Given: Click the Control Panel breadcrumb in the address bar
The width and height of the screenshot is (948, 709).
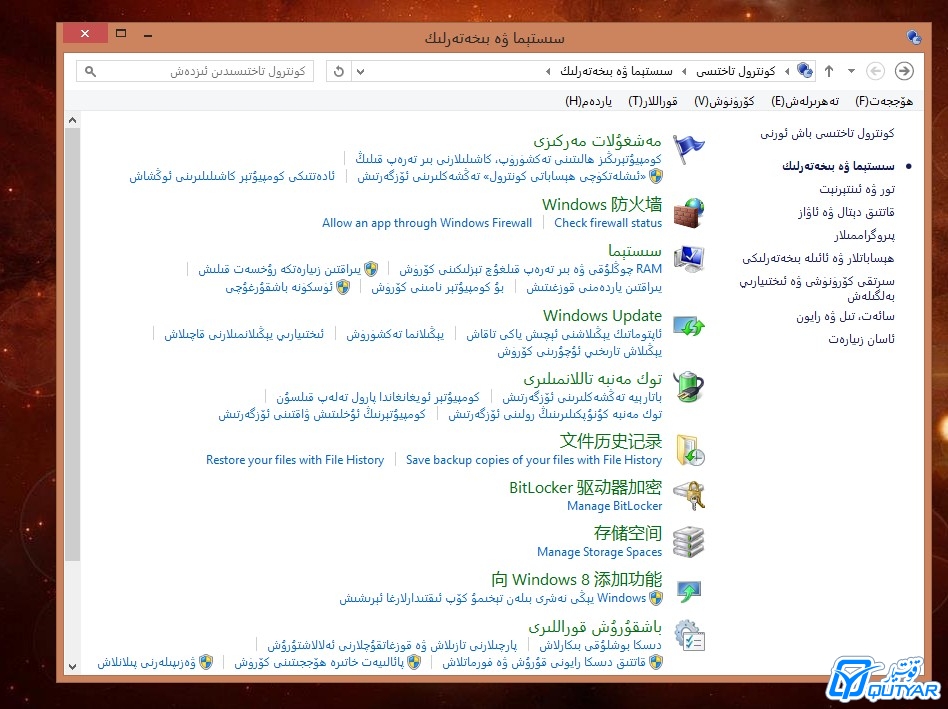Looking at the screenshot, I should point(736,71).
